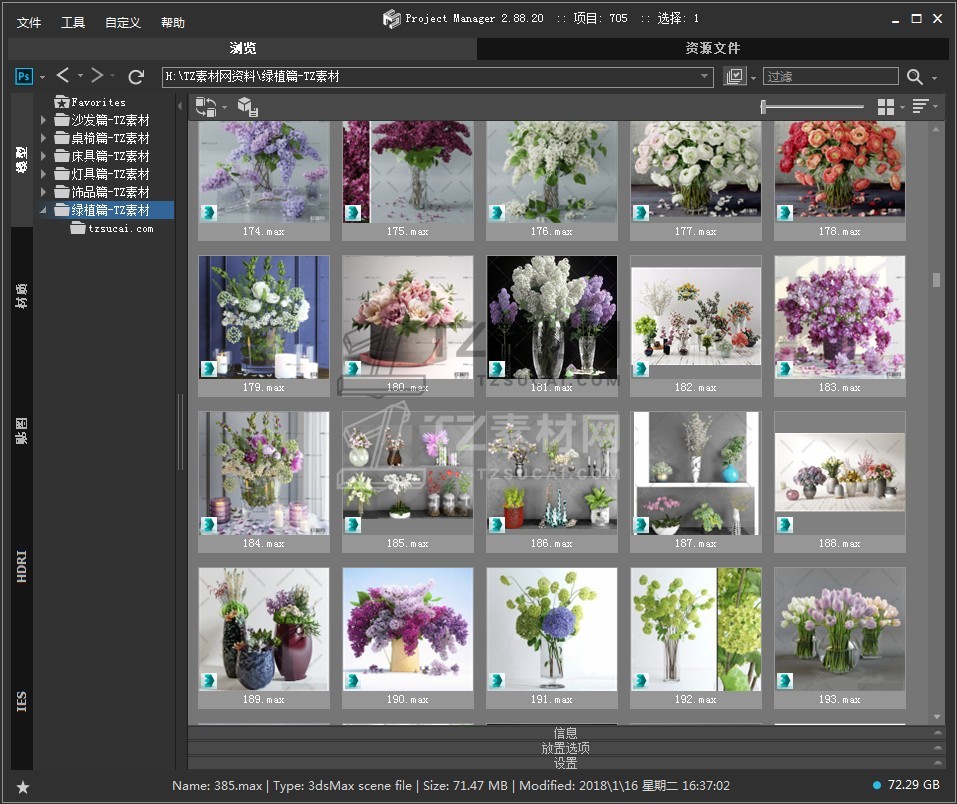This screenshot has width=957, height=804.
Task: Refresh the current folder view
Action: point(137,76)
